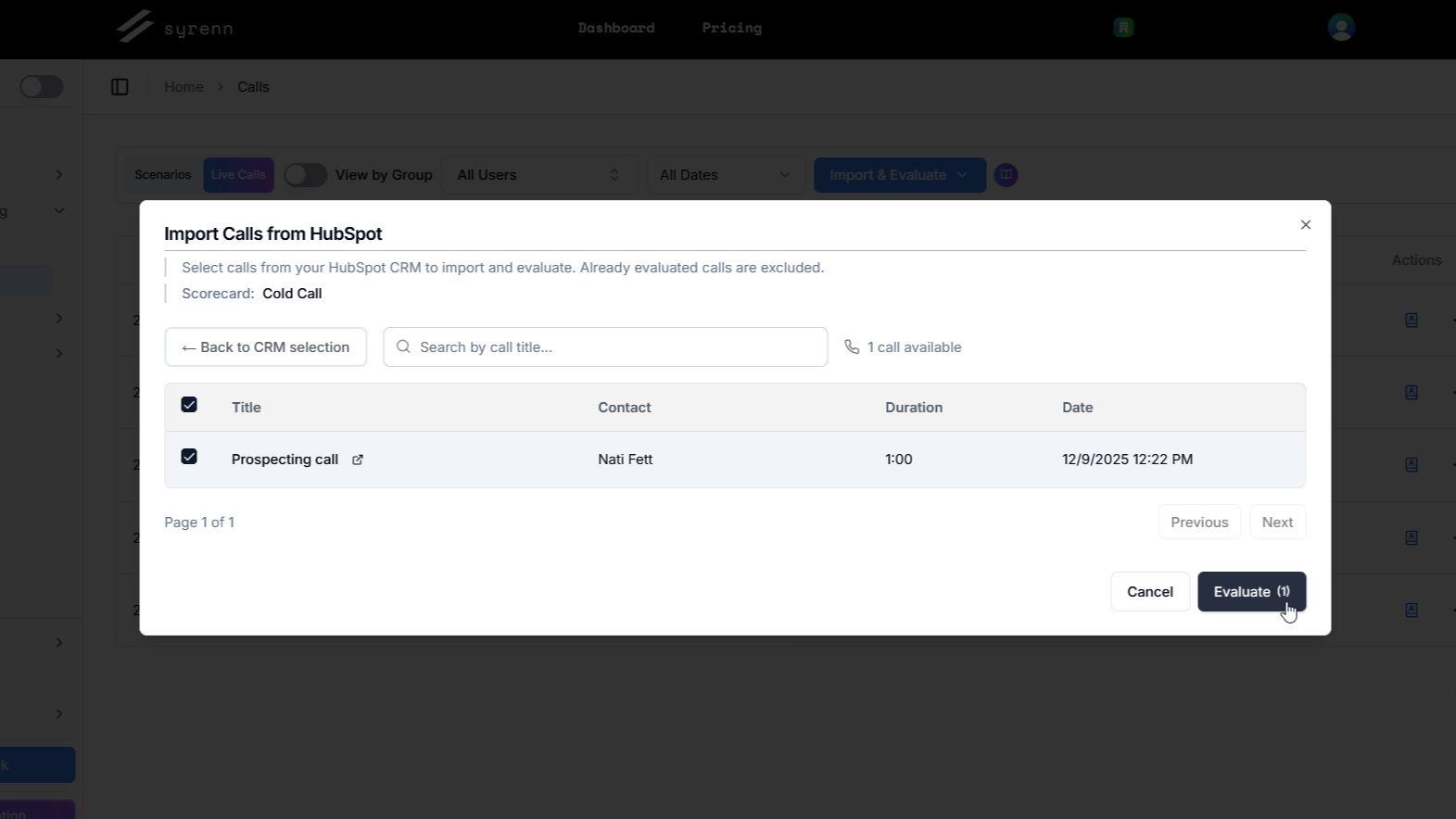
Task: Click the phone icon by call count
Action: click(x=852, y=346)
